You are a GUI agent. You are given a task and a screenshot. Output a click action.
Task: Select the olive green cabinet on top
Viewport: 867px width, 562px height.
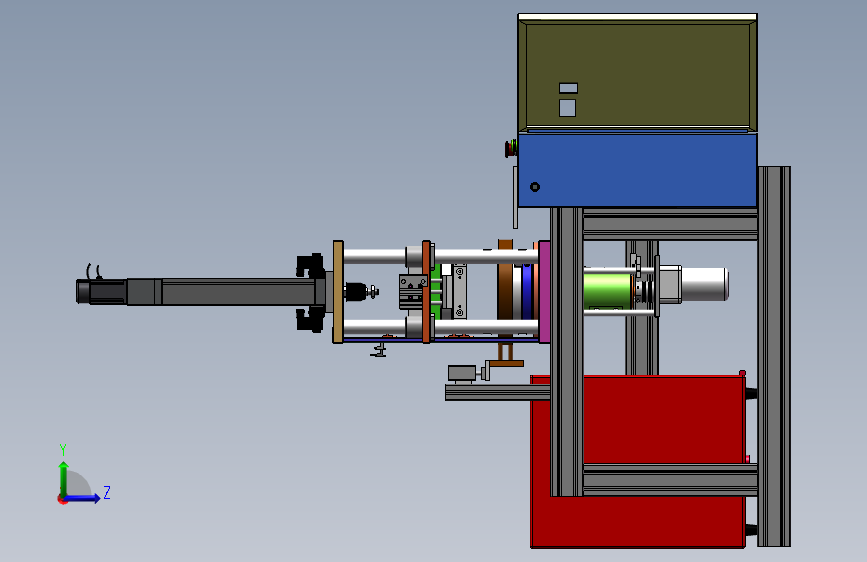[x=638, y=74]
